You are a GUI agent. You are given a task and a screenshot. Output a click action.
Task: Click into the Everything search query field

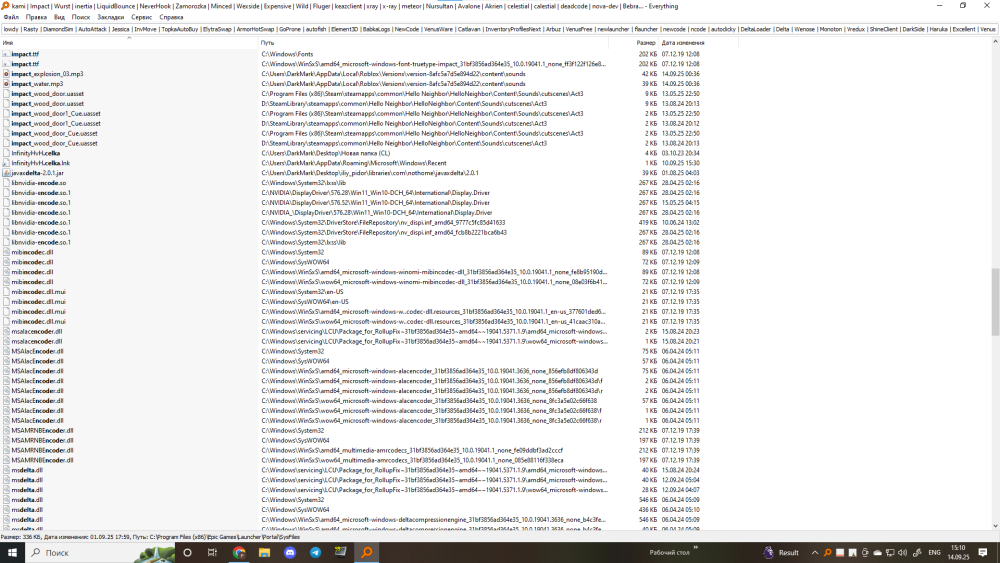(499, 29)
